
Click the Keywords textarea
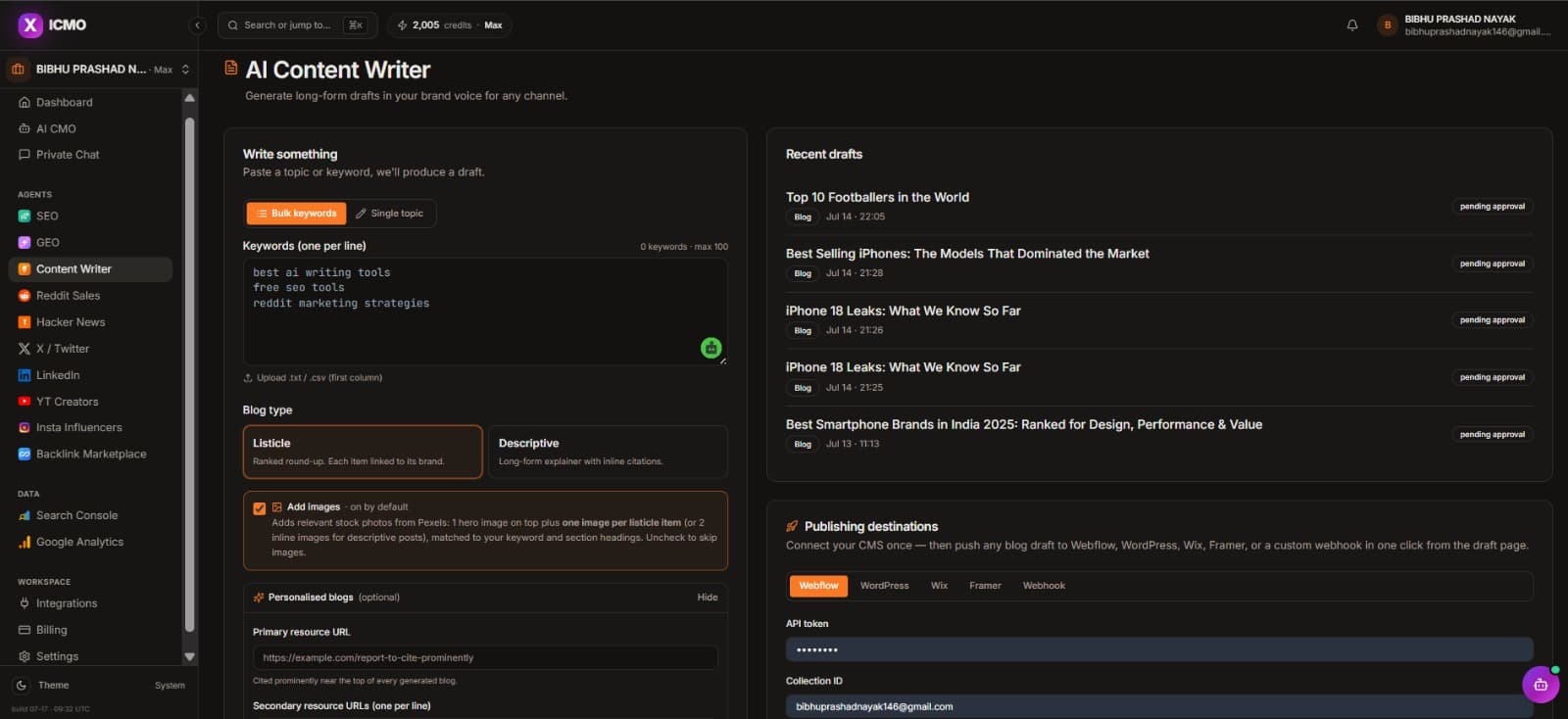(x=485, y=312)
